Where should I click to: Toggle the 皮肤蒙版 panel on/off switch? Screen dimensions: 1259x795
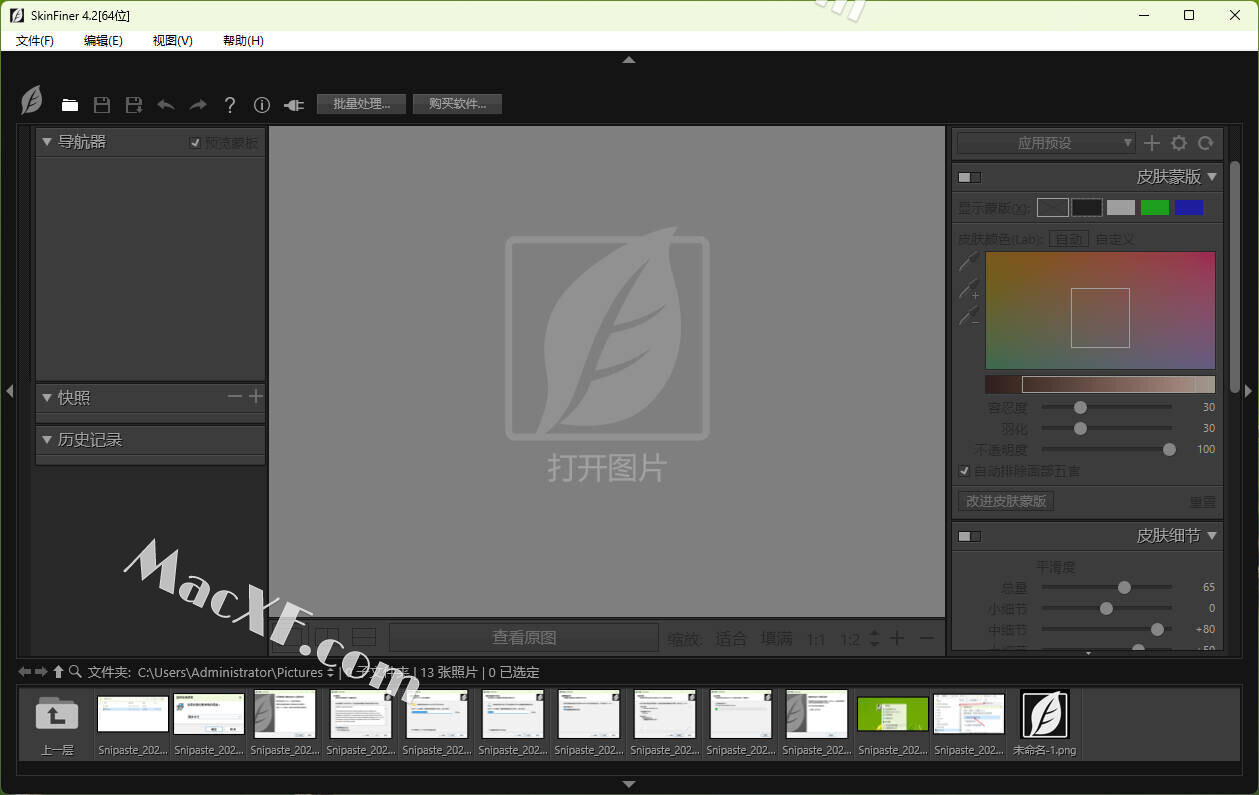click(969, 177)
